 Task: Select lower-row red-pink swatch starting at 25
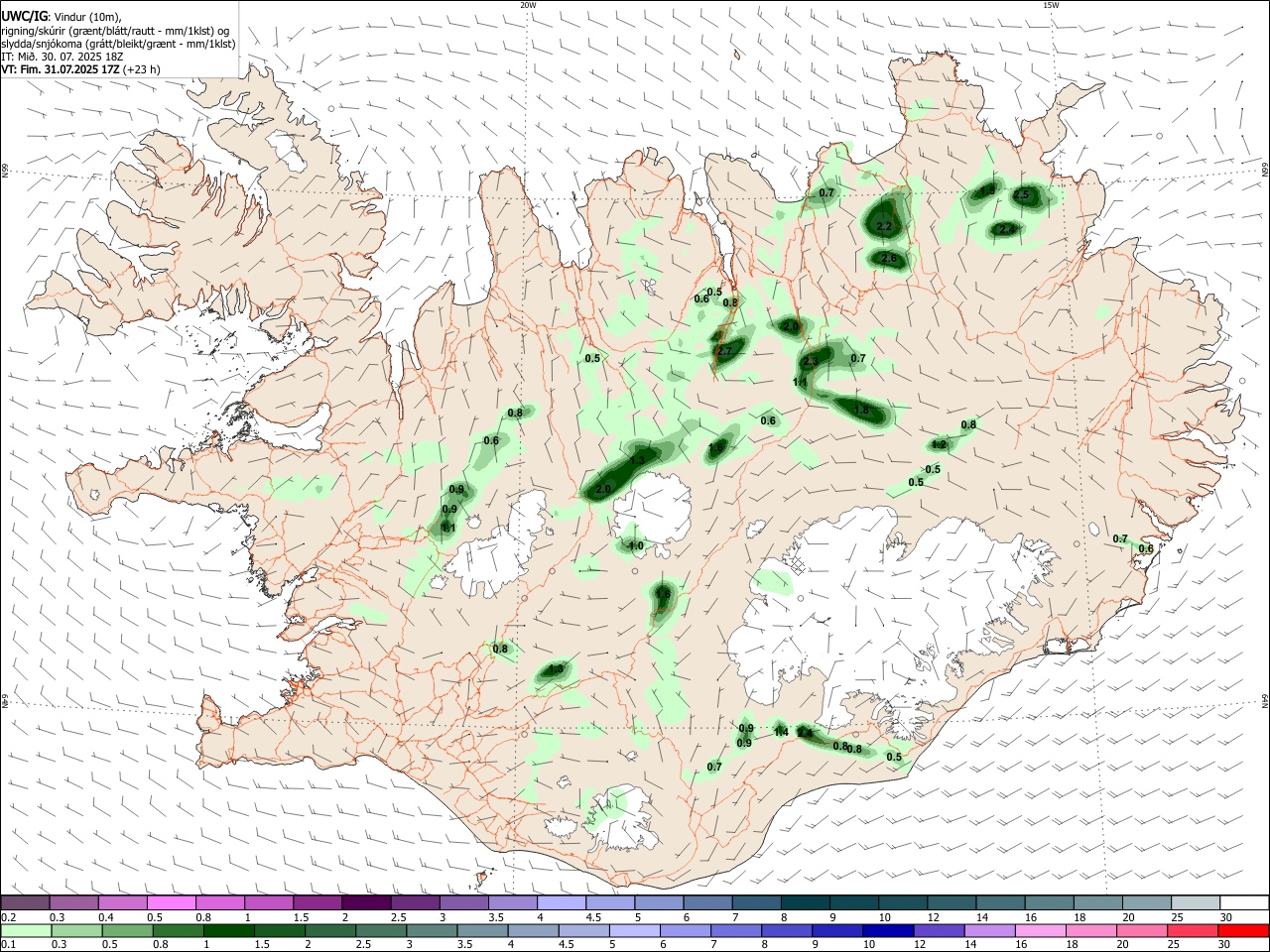click(x=1191, y=930)
